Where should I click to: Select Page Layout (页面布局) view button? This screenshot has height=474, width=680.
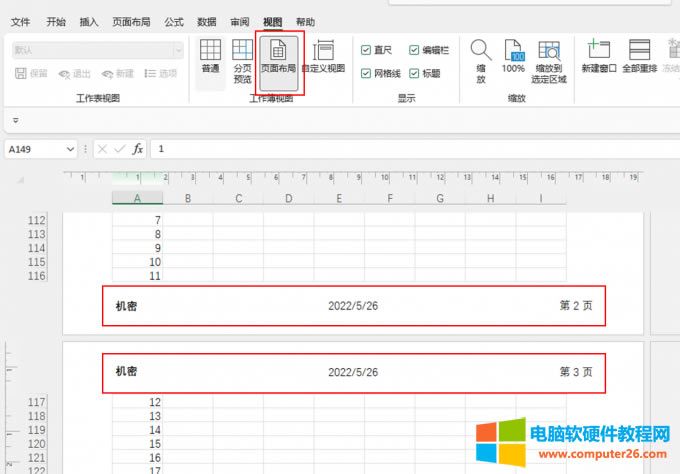278,57
